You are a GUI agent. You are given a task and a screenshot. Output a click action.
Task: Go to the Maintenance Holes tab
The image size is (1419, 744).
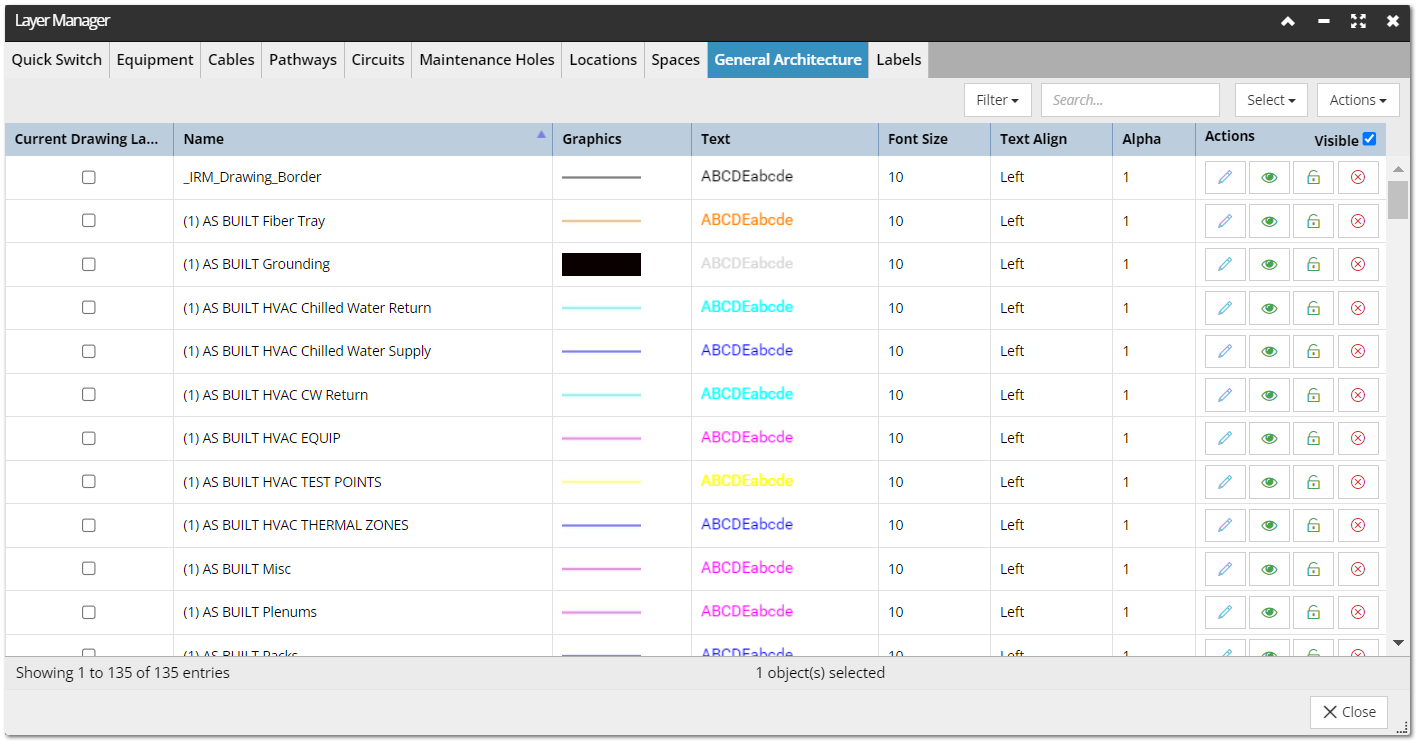(x=487, y=60)
